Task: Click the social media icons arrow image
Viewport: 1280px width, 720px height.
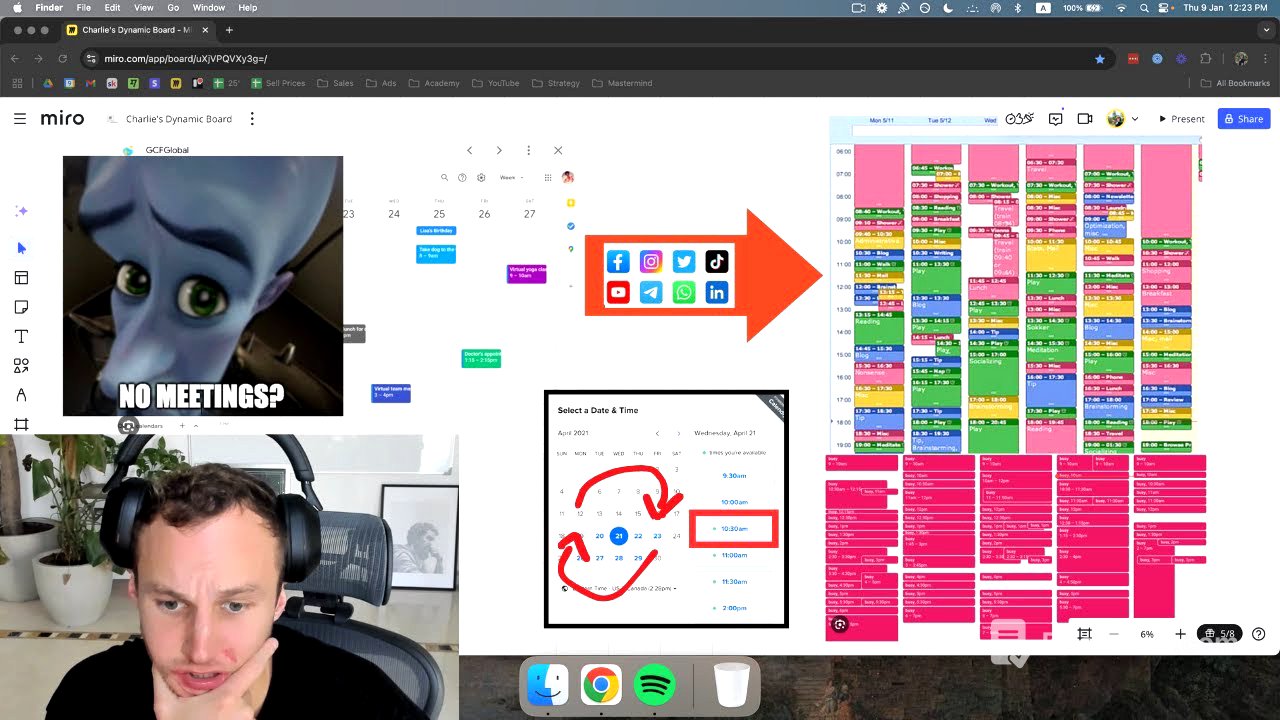Action: point(702,277)
